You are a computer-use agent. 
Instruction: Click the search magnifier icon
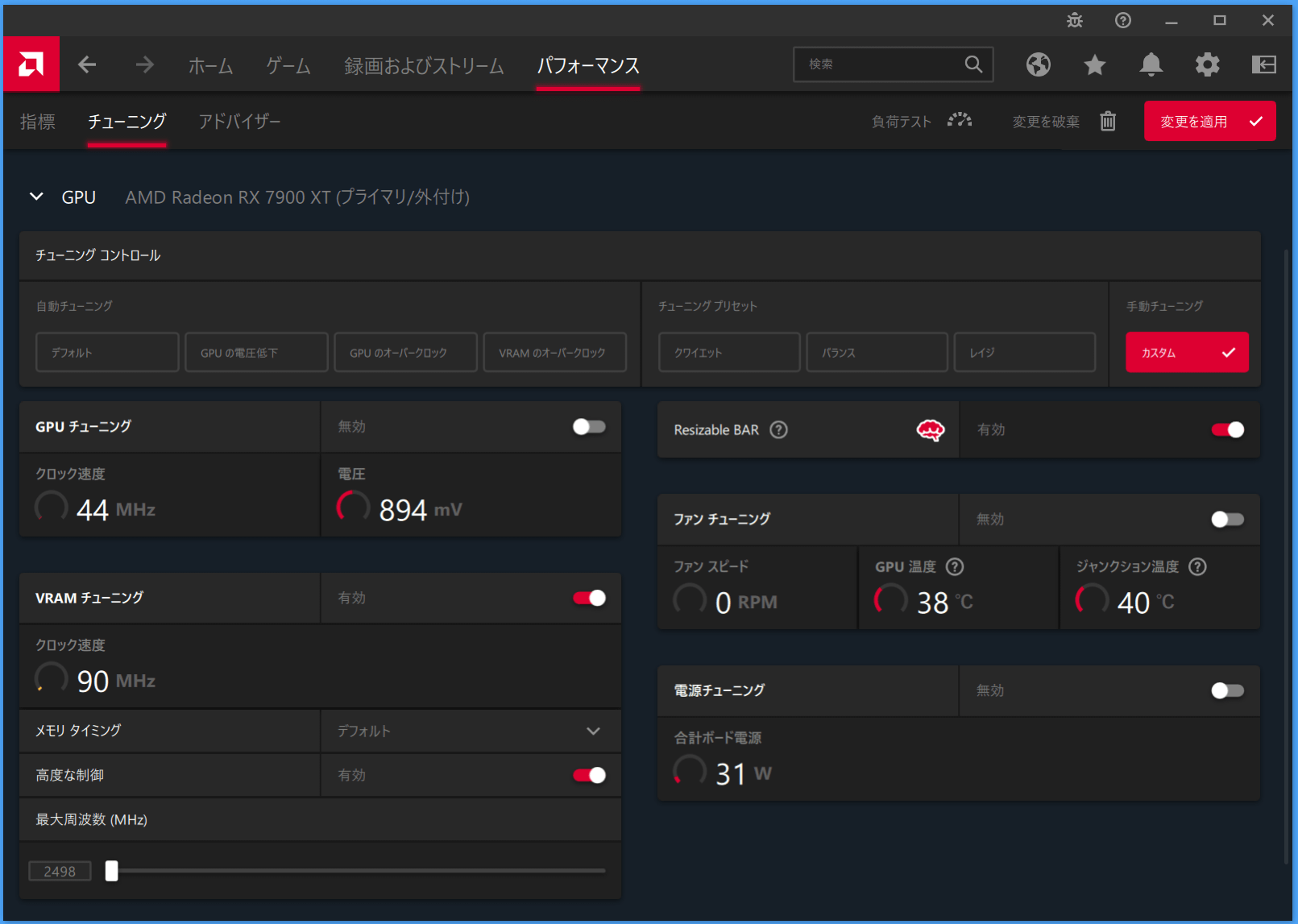click(x=973, y=64)
